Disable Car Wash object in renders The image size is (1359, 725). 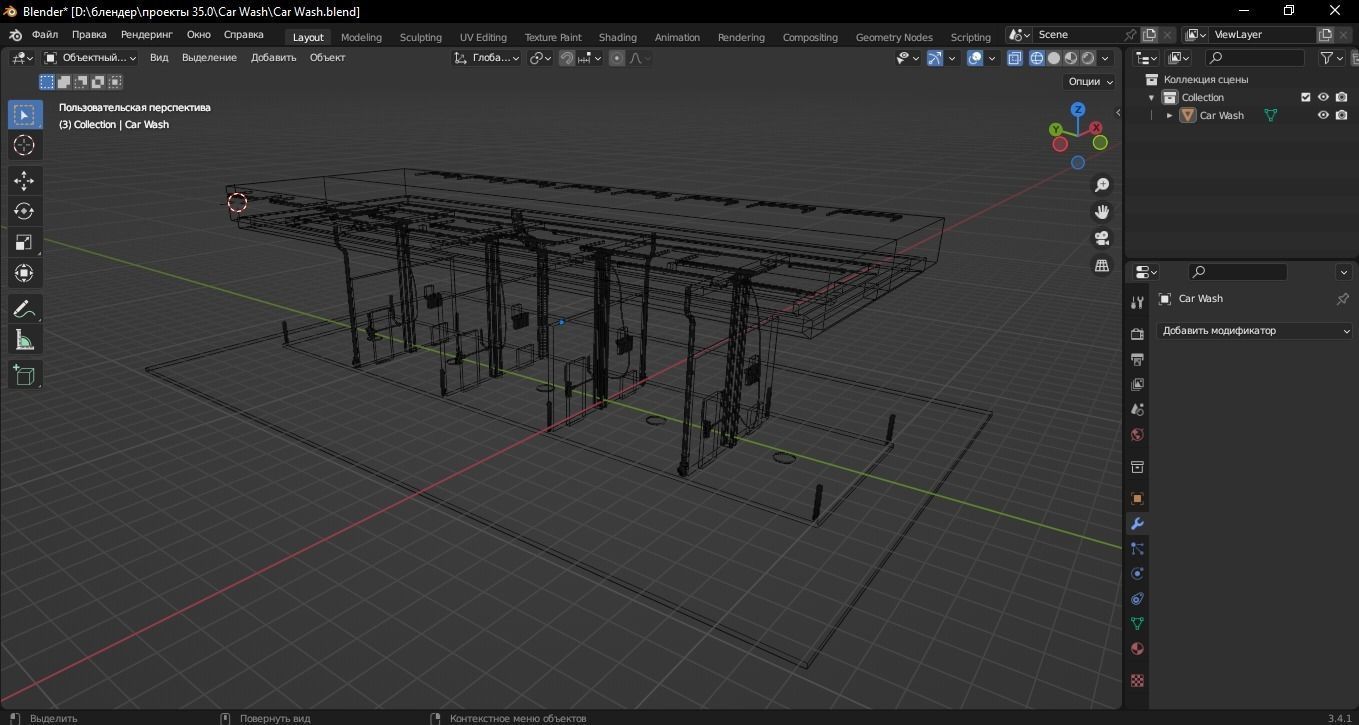pyautogui.click(x=1341, y=115)
